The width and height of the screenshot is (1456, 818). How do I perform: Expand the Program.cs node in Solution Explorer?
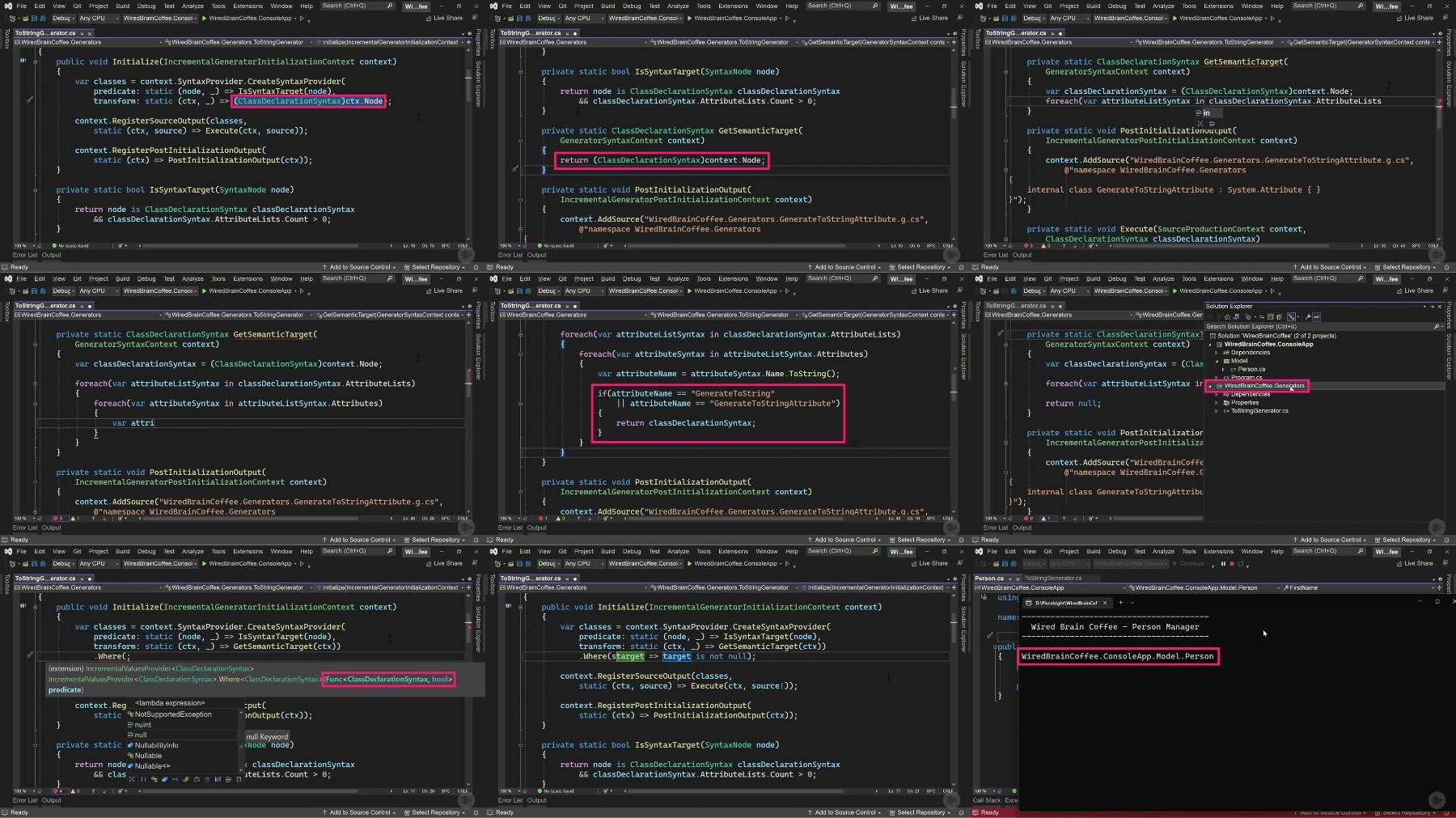click(1217, 378)
